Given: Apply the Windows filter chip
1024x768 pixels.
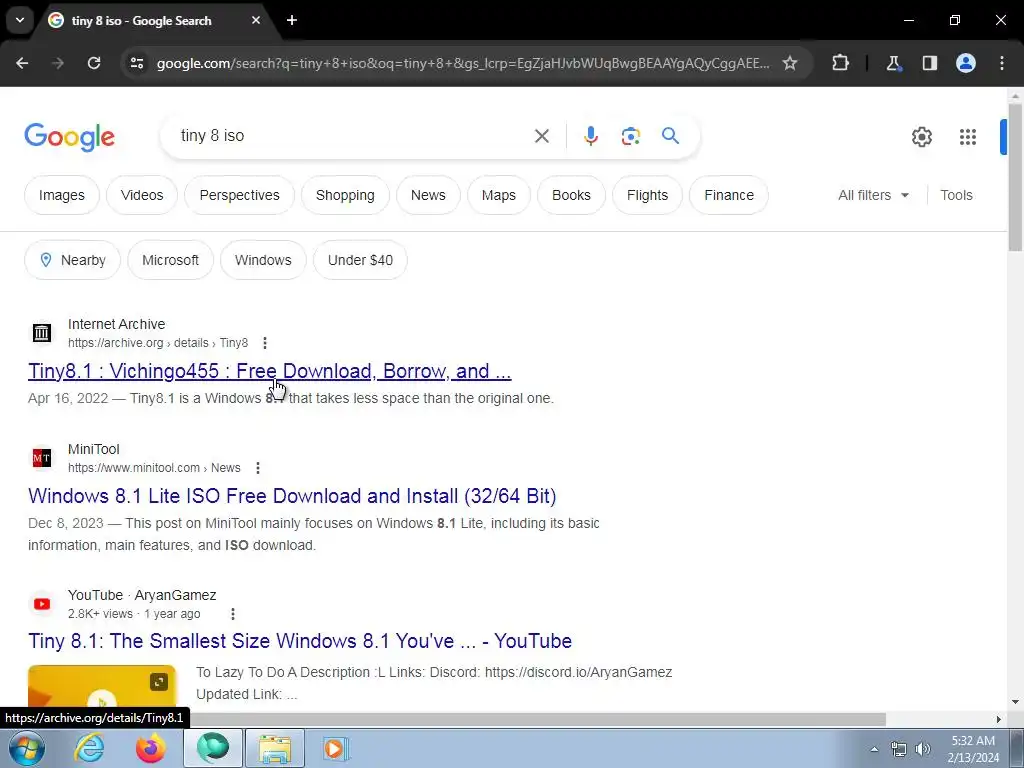Looking at the screenshot, I should (x=263, y=260).
